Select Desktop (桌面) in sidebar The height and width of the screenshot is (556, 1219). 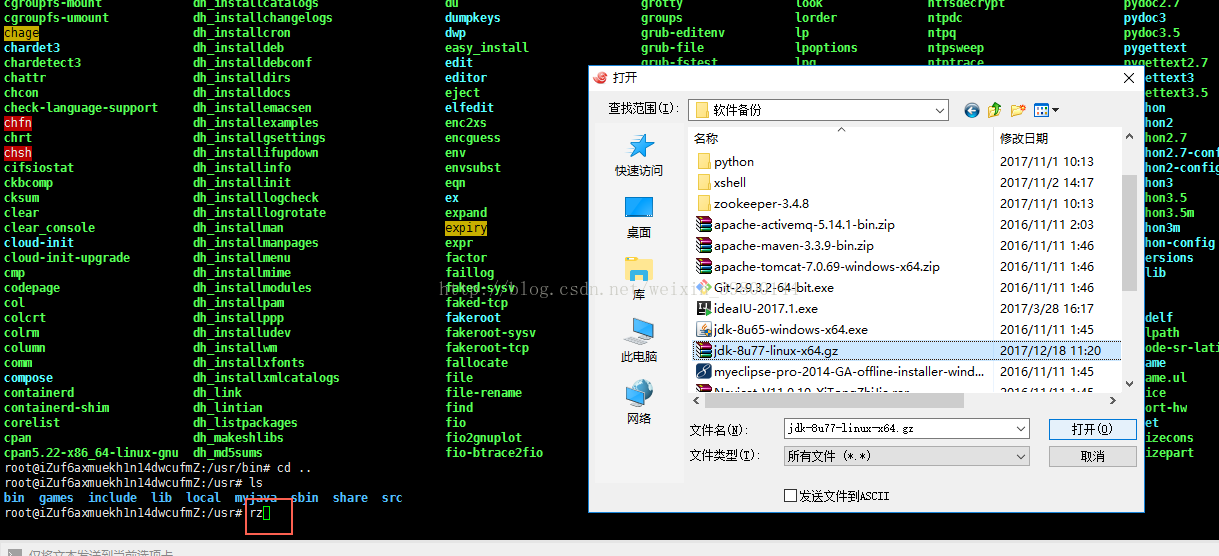(x=639, y=217)
